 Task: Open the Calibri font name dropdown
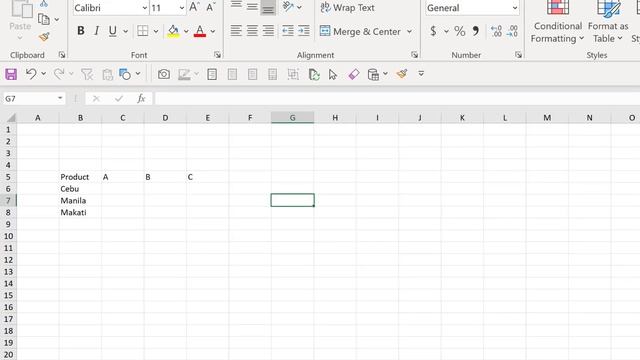pyautogui.click(x=144, y=8)
